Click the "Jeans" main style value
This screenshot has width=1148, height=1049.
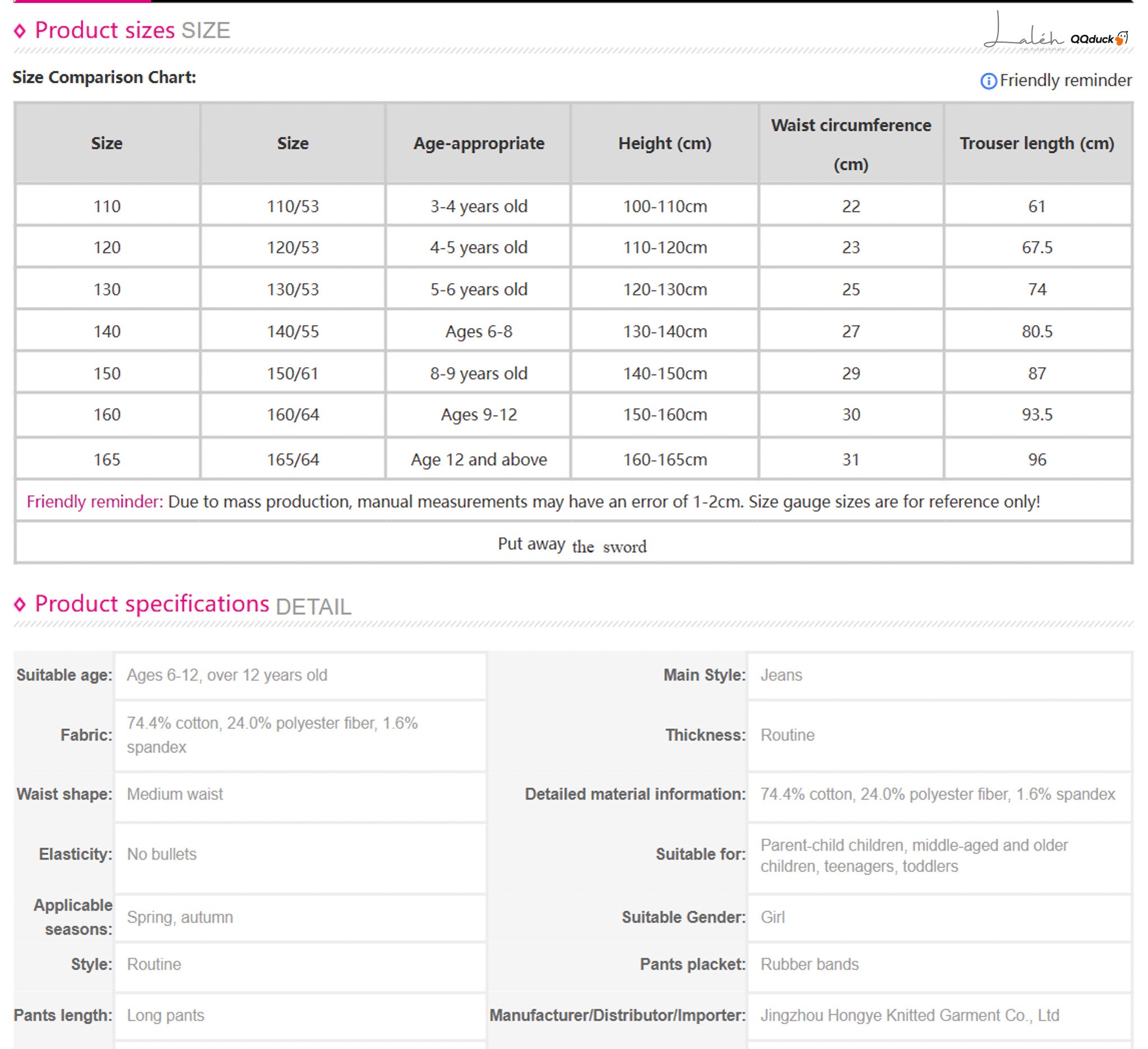click(781, 675)
